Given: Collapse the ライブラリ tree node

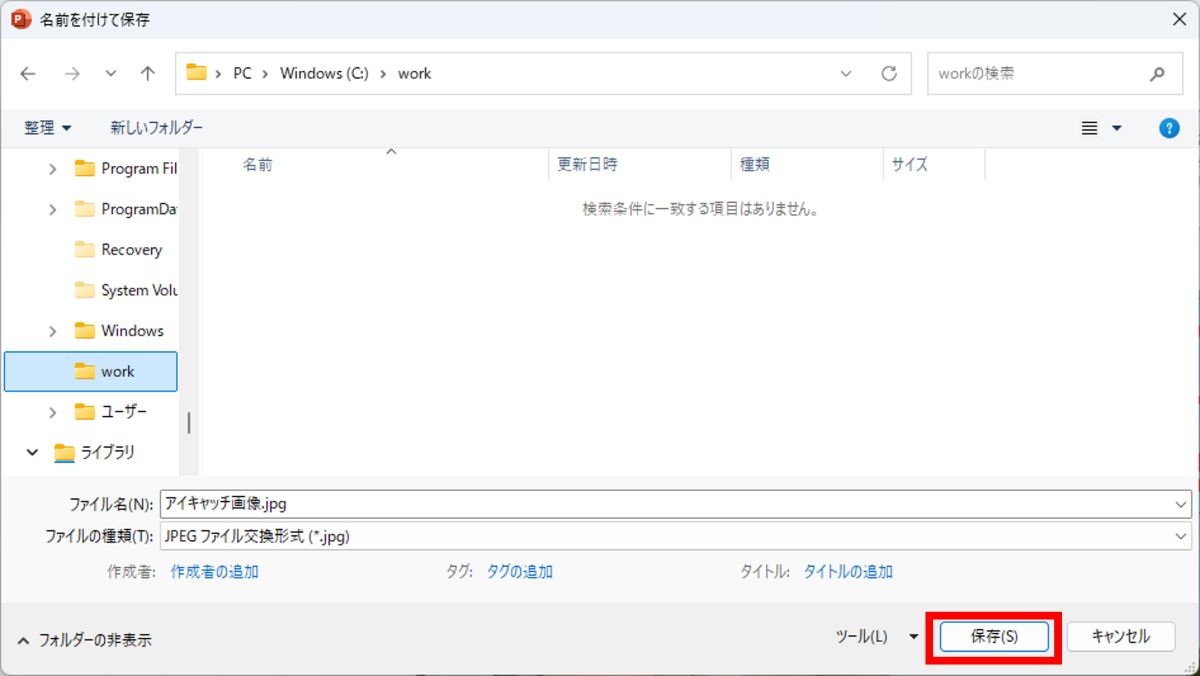Looking at the screenshot, I should (x=33, y=452).
